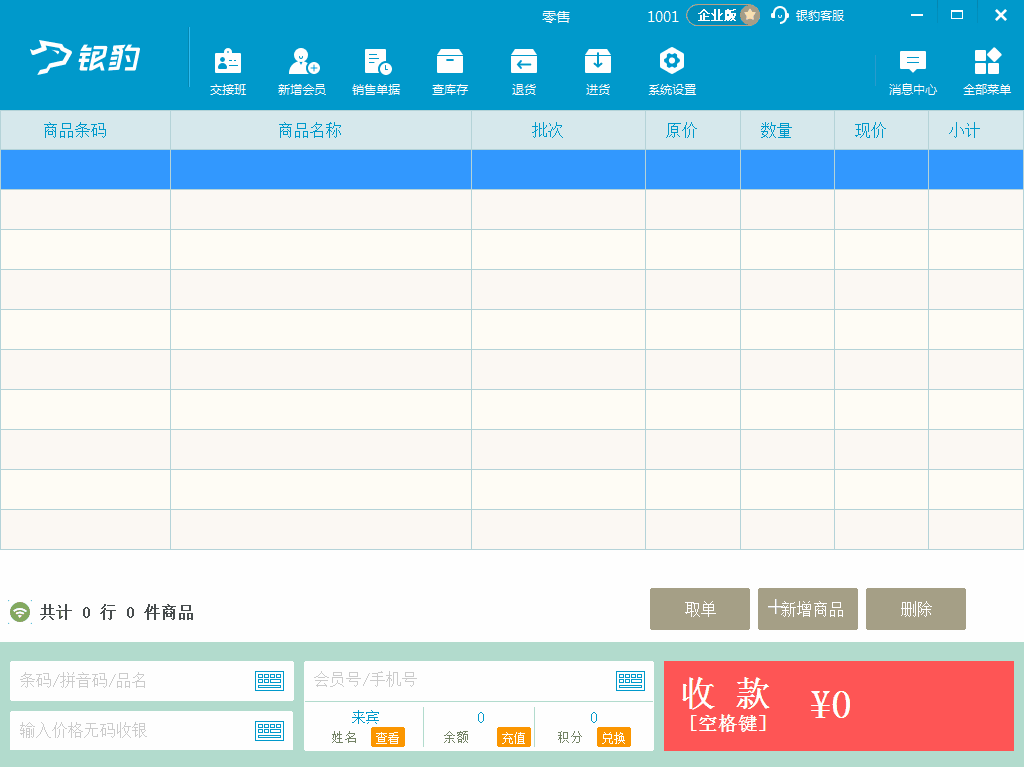Click the 商品名称 column header

[321, 131]
